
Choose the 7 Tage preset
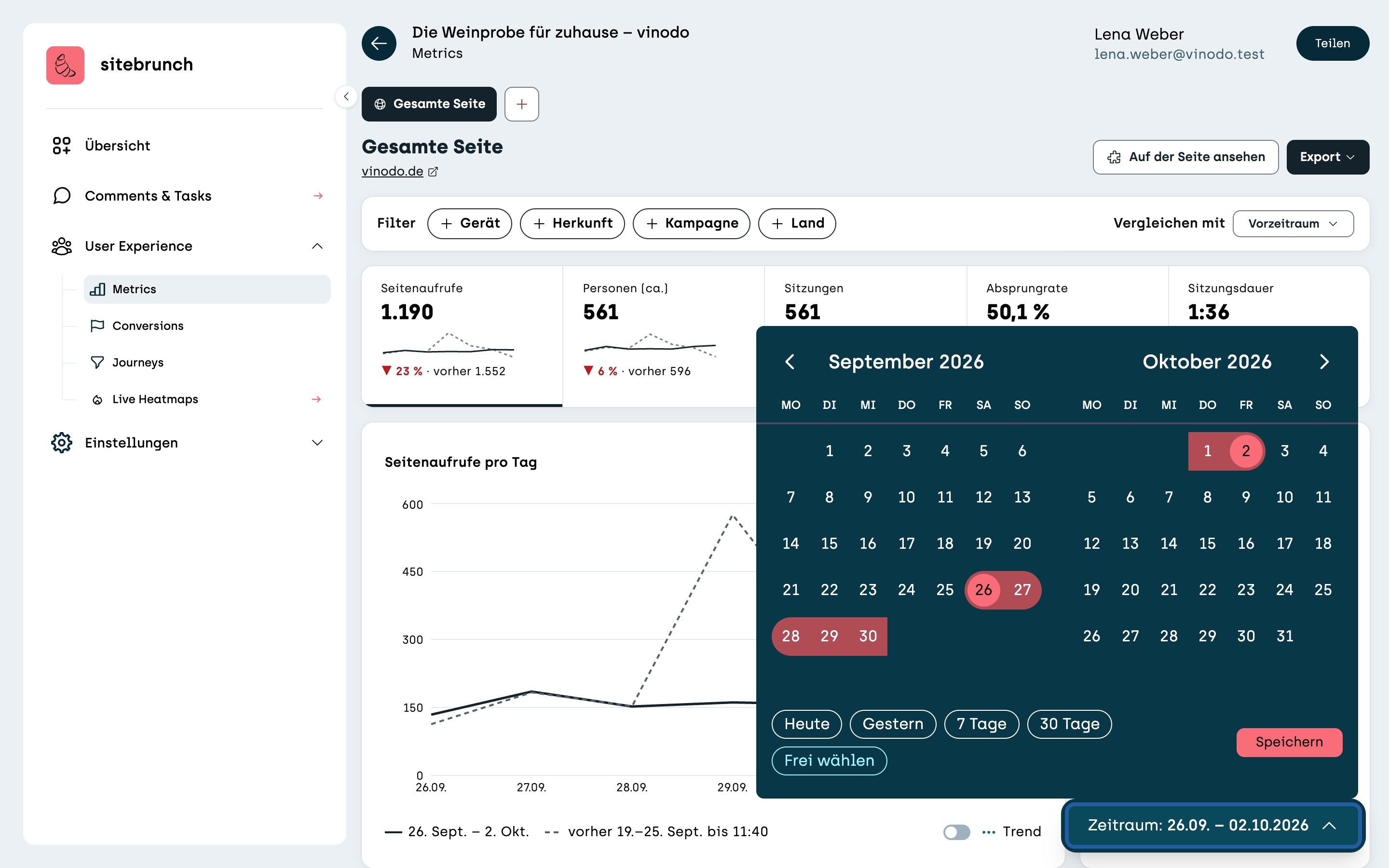click(x=981, y=724)
